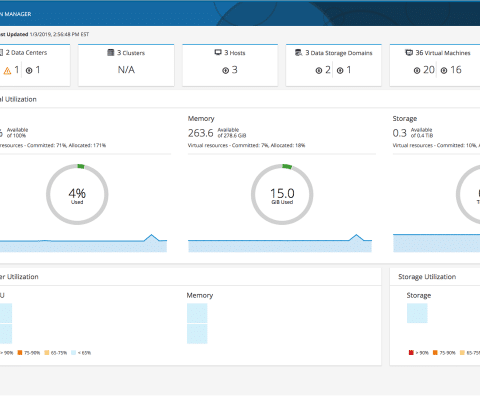Click the Memory heading in global utilization

[201, 119]
